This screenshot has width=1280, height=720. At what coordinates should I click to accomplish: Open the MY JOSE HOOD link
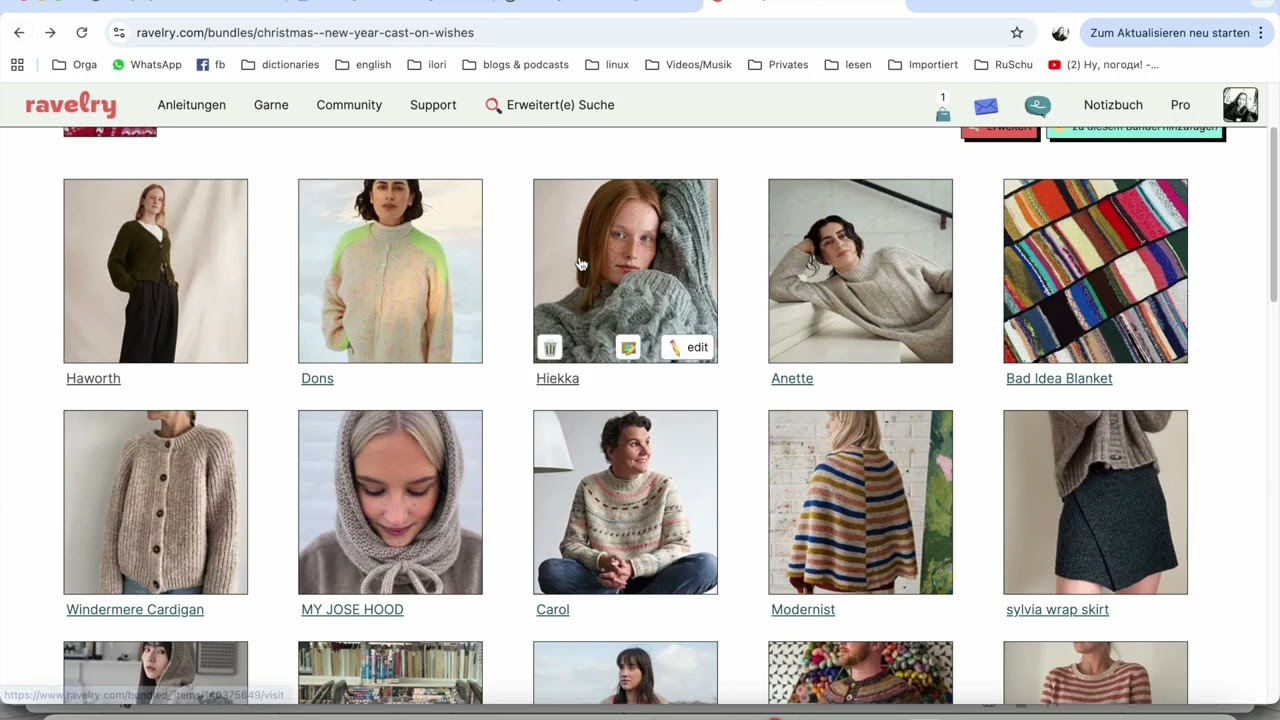click(x=352, y=609)
